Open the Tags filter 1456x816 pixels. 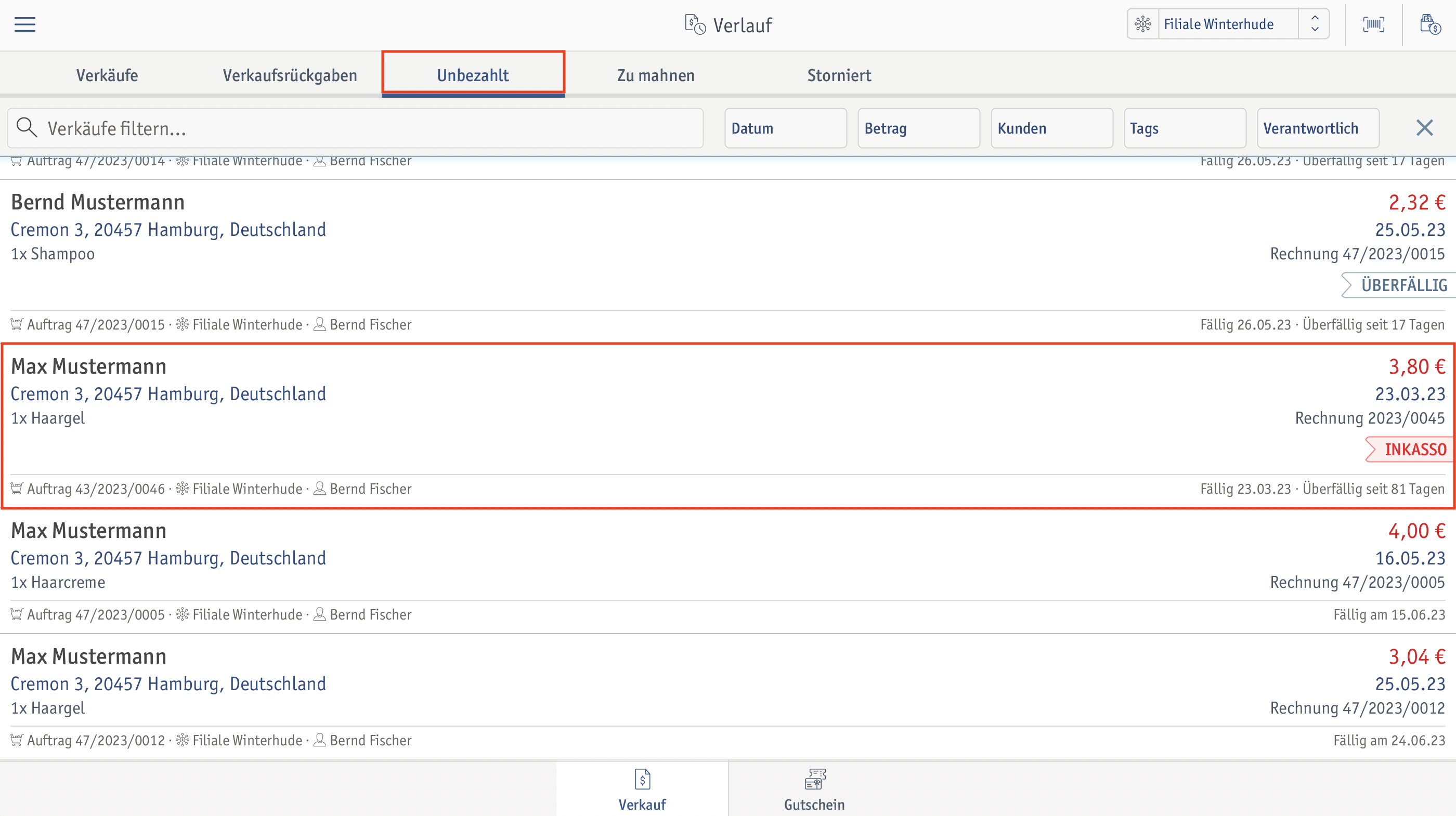1185,128
